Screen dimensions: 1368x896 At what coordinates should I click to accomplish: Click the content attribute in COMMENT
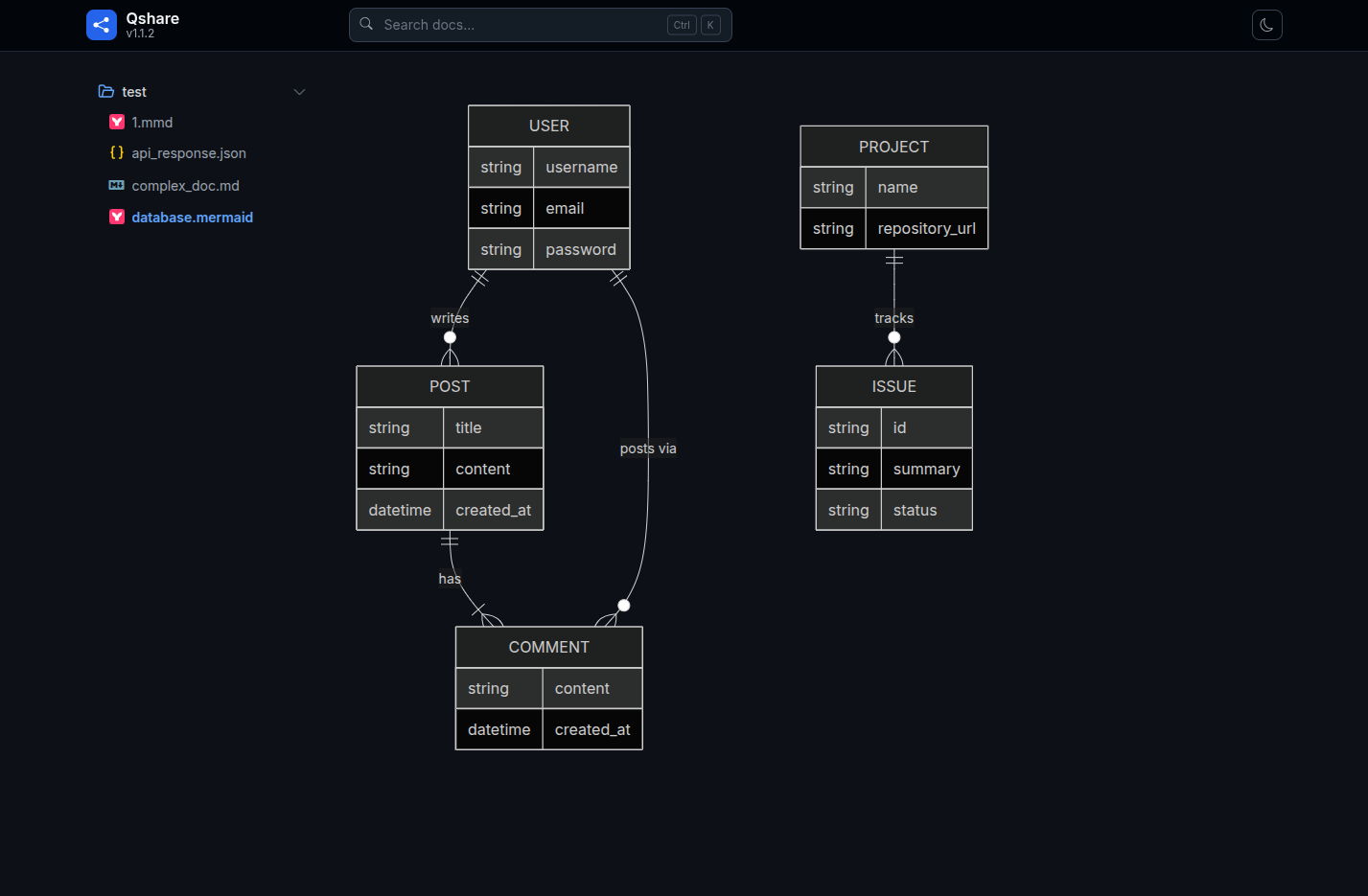coord(592,688)
